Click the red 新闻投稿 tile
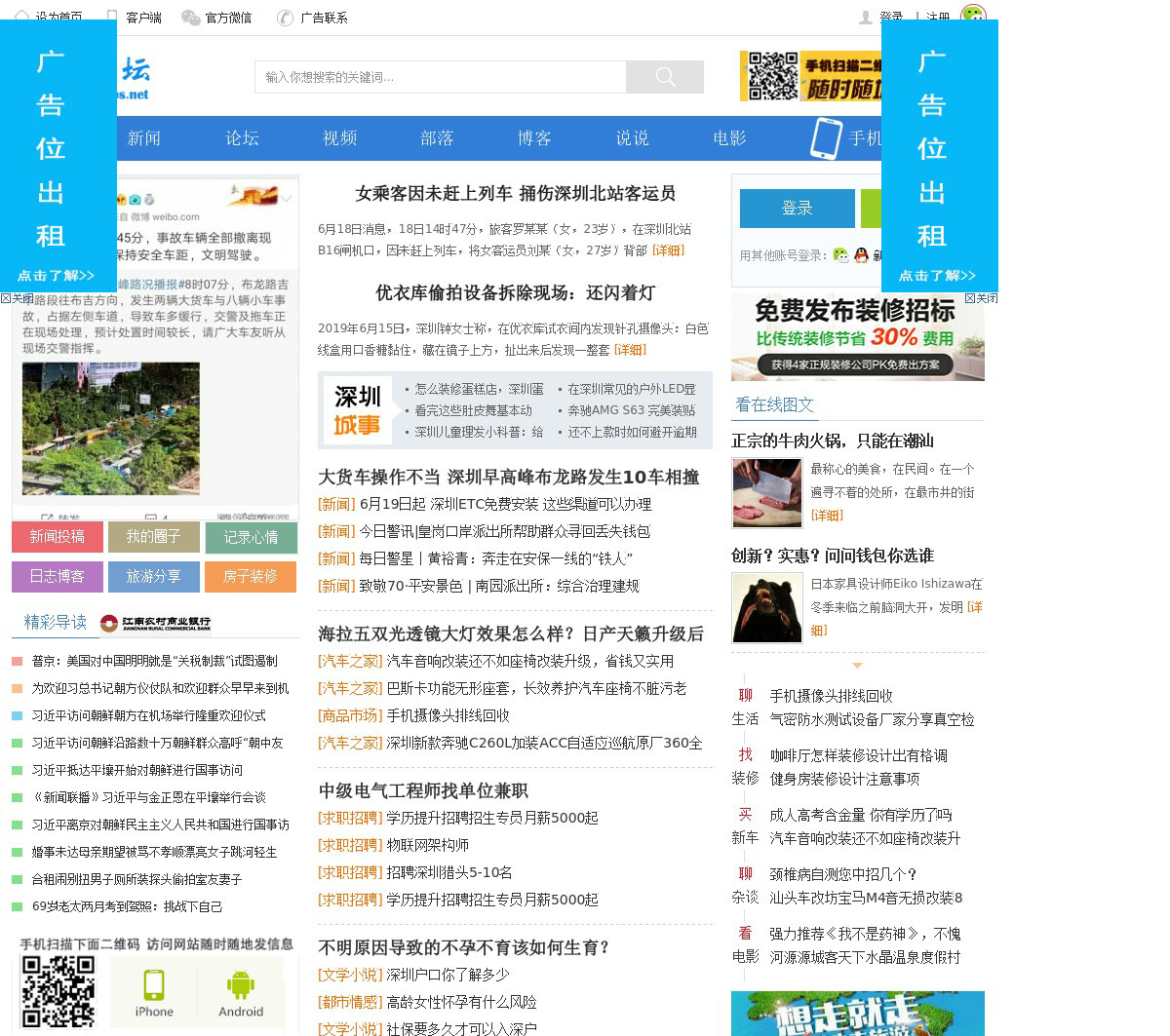1170x1036 pixels. [58, 537]
